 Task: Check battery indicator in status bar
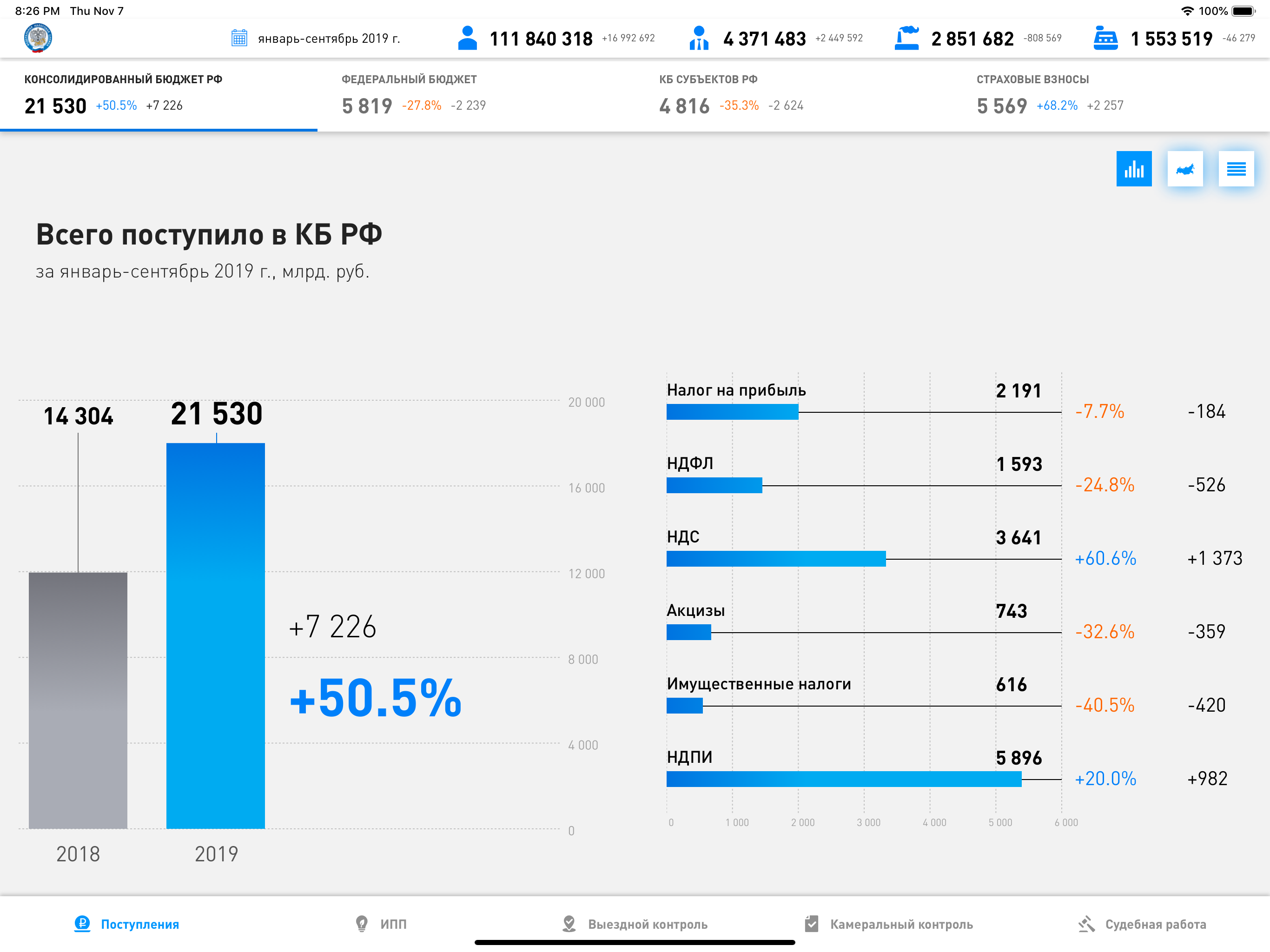point(1244,11)
